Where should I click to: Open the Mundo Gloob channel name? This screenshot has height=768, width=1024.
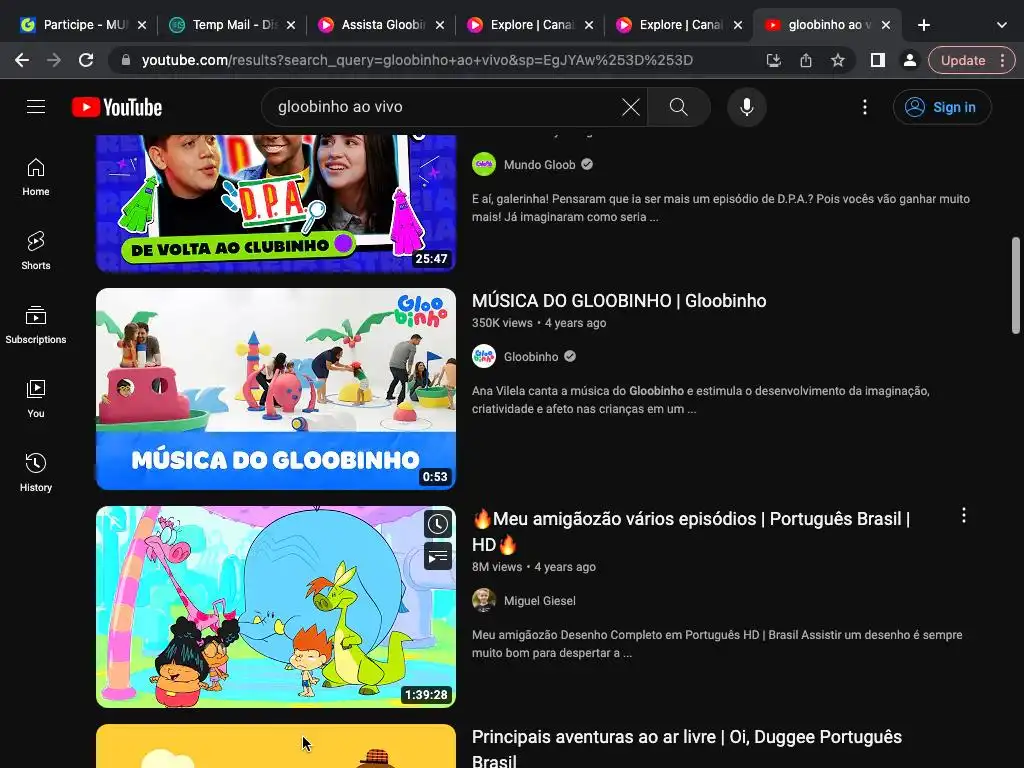pos(539,165)
